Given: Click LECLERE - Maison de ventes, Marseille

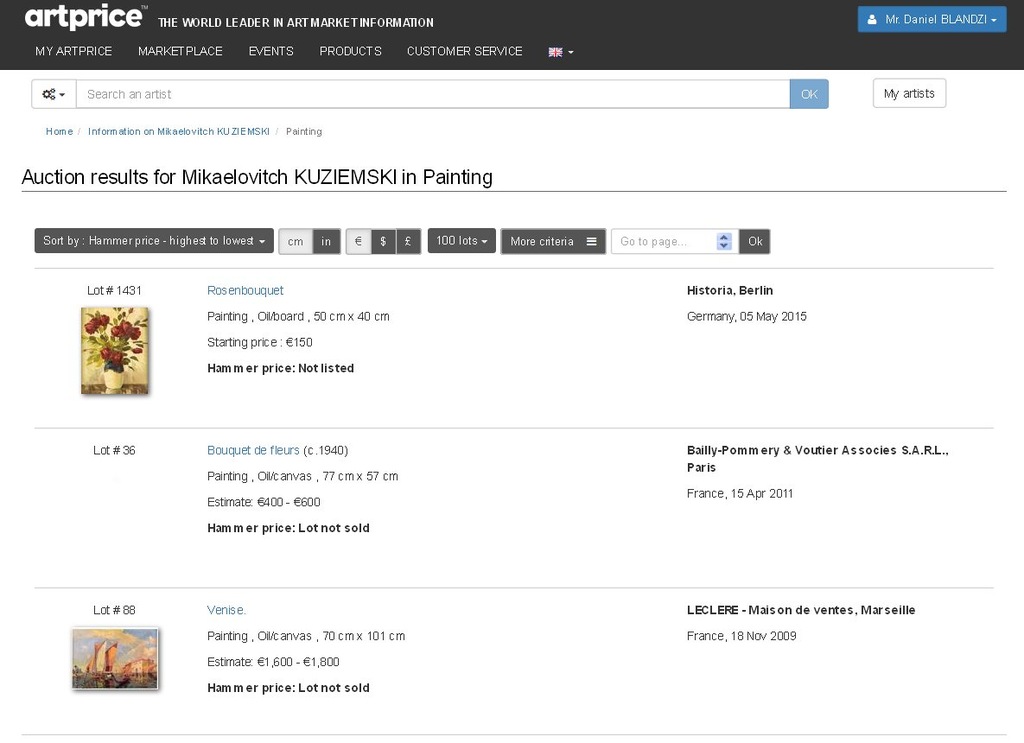Looking at the screenshot, I should 801,610.
